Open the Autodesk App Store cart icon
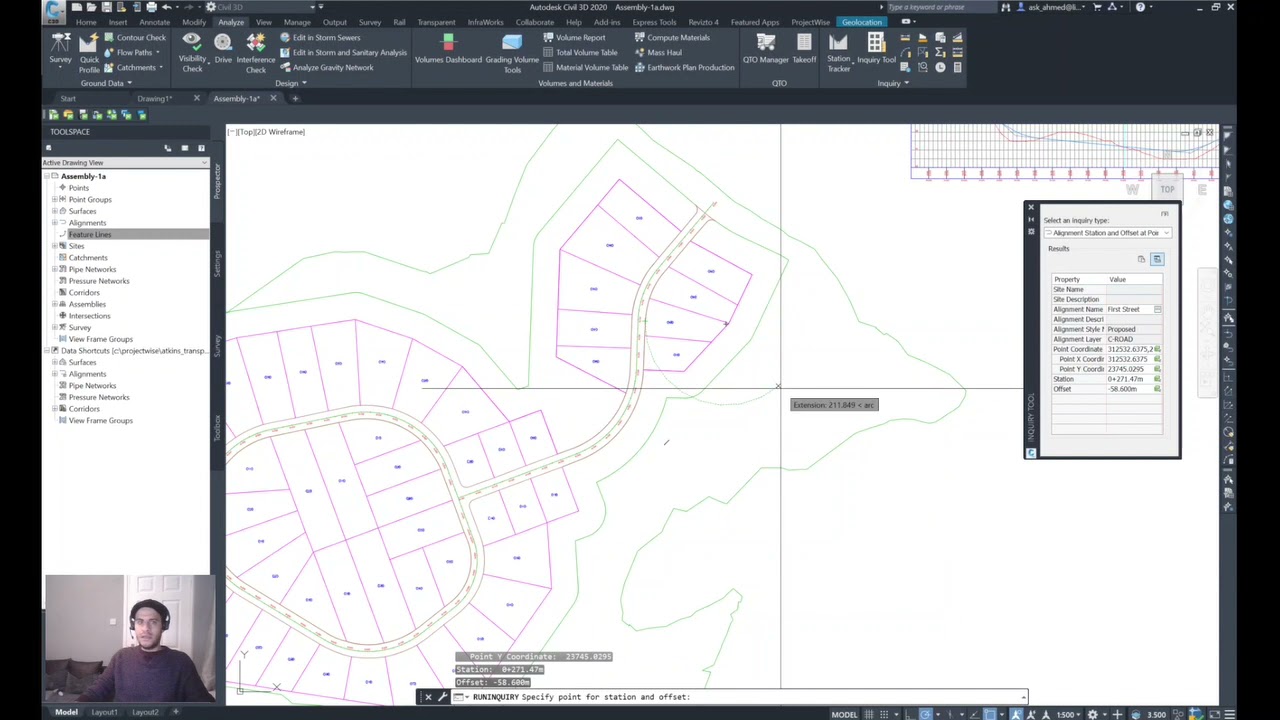The height and width of the screenshot is (720, 1280). coord(1097,7)
